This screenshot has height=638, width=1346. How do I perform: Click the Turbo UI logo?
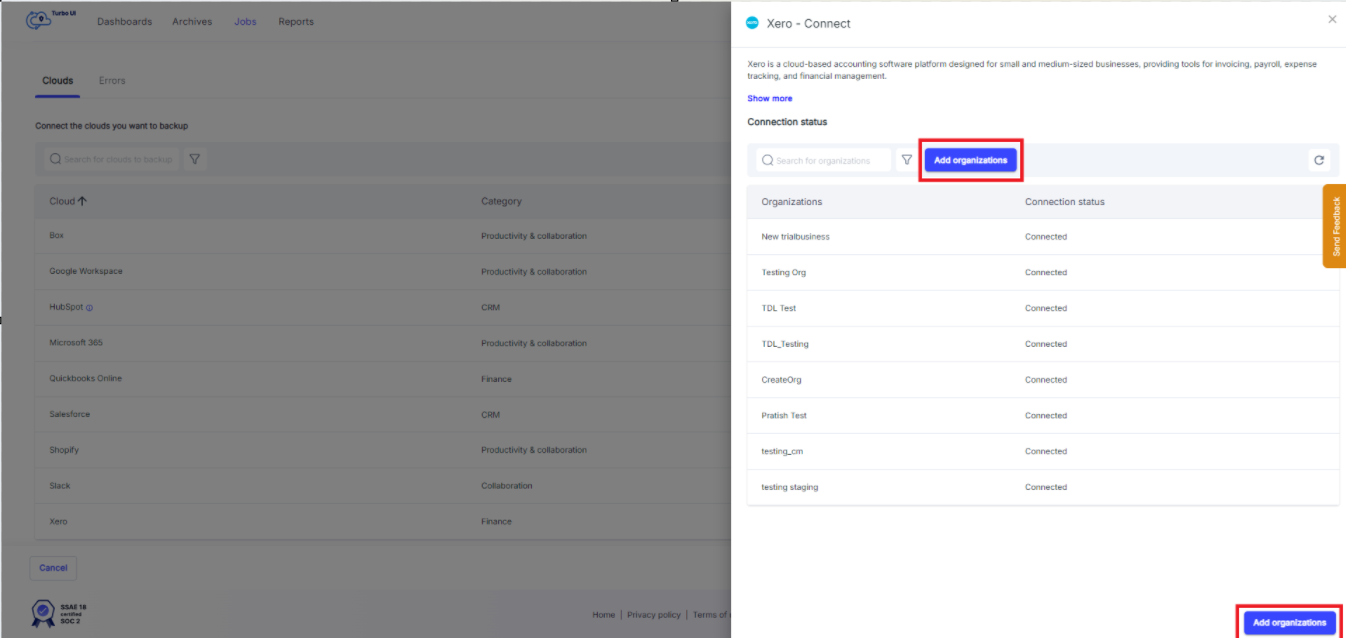(x=40, y=18)
